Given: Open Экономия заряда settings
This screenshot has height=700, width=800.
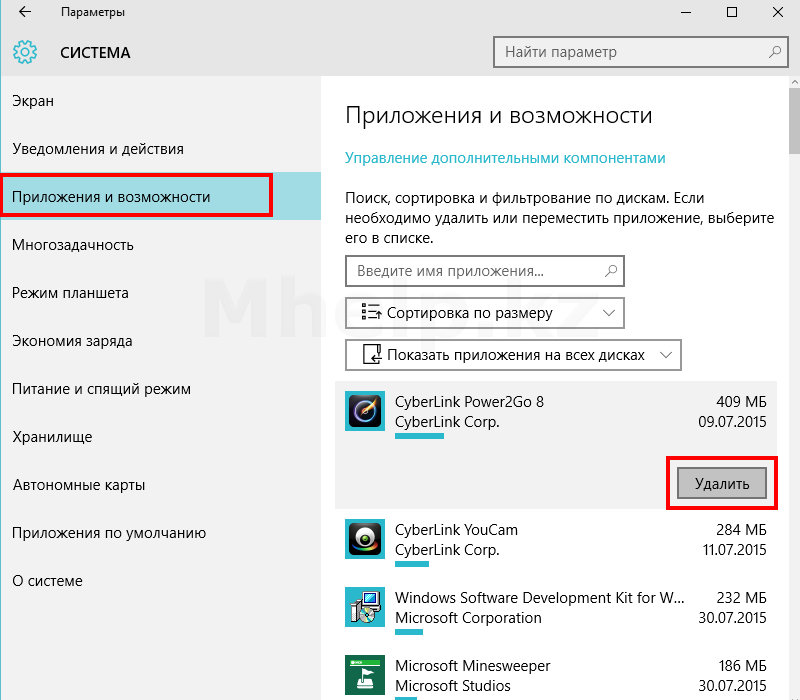Looking at the screenshot, I should point(160,341).
